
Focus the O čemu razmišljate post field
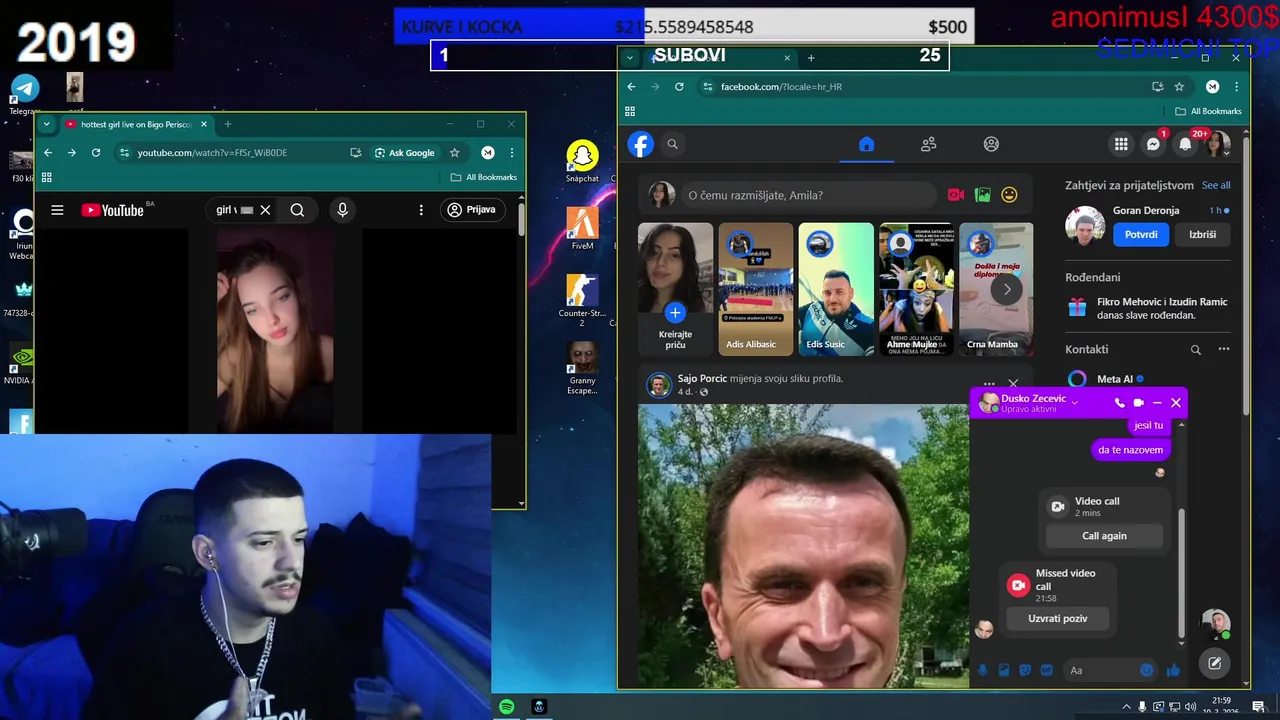click(808, 195)
